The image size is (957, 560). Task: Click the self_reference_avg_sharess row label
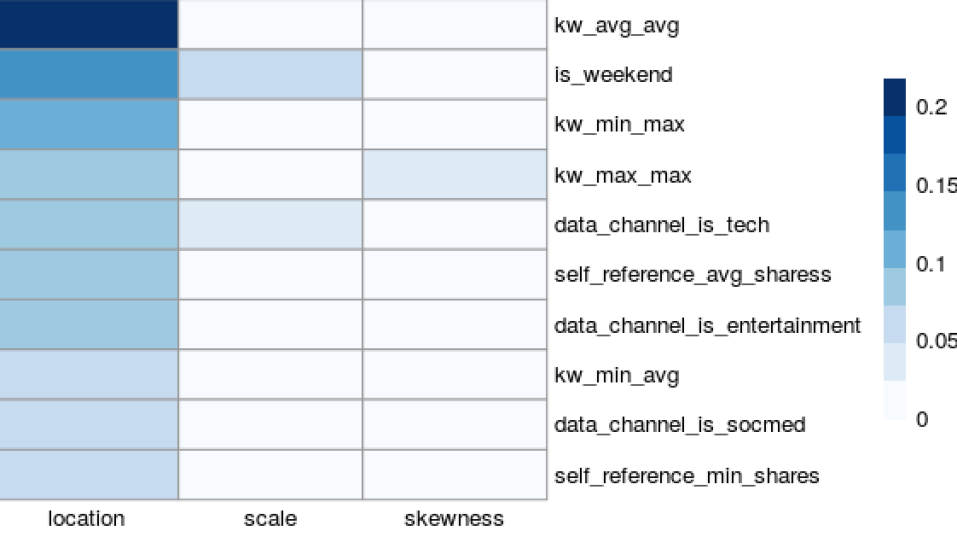(x=692, y=275)
